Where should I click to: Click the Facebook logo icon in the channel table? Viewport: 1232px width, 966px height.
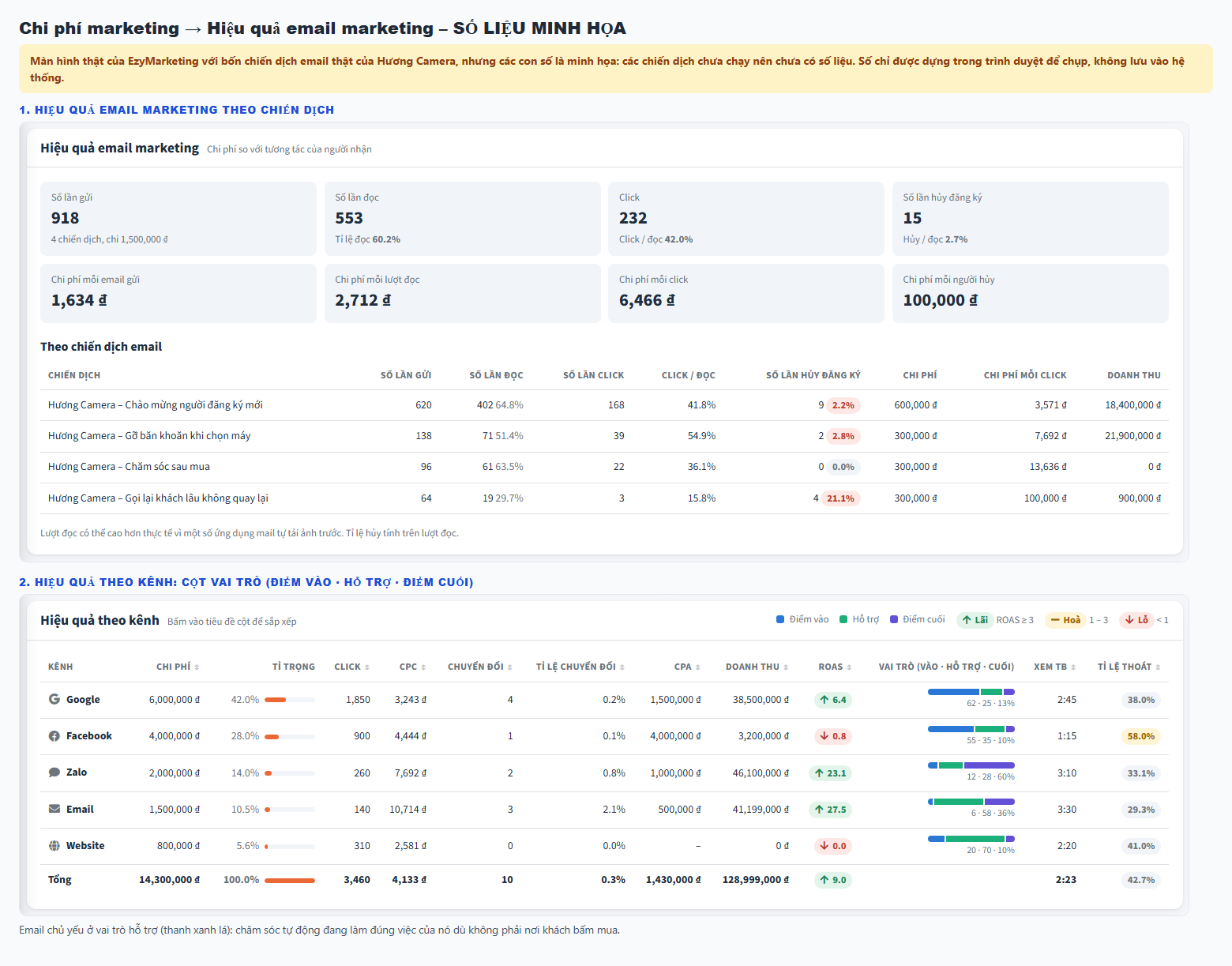pos(54,736)
